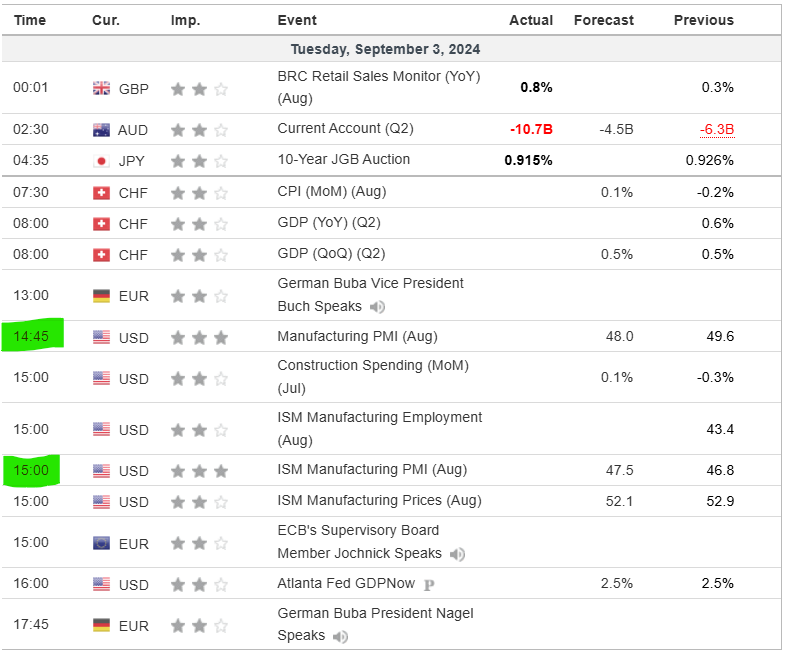Click the speaker icon after Buch Speaks

(377, 307)
